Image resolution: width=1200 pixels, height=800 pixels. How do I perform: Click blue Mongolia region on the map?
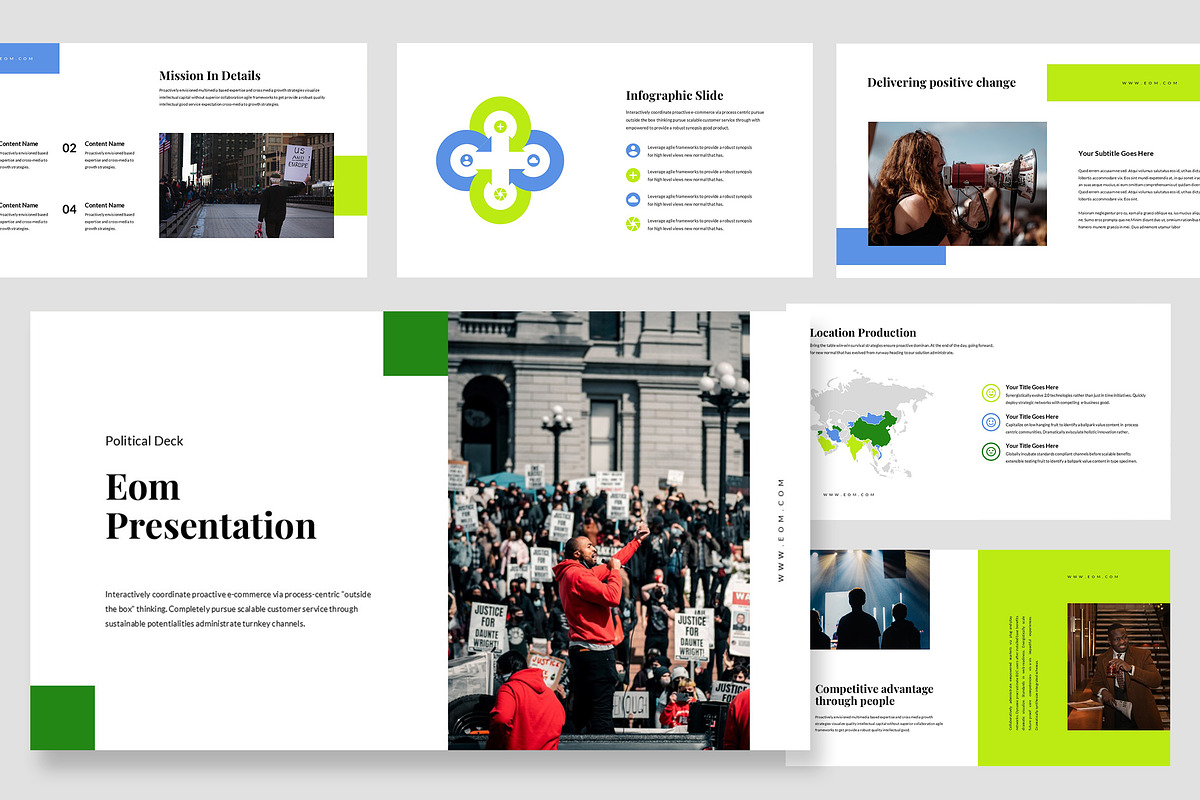(873, 417)
